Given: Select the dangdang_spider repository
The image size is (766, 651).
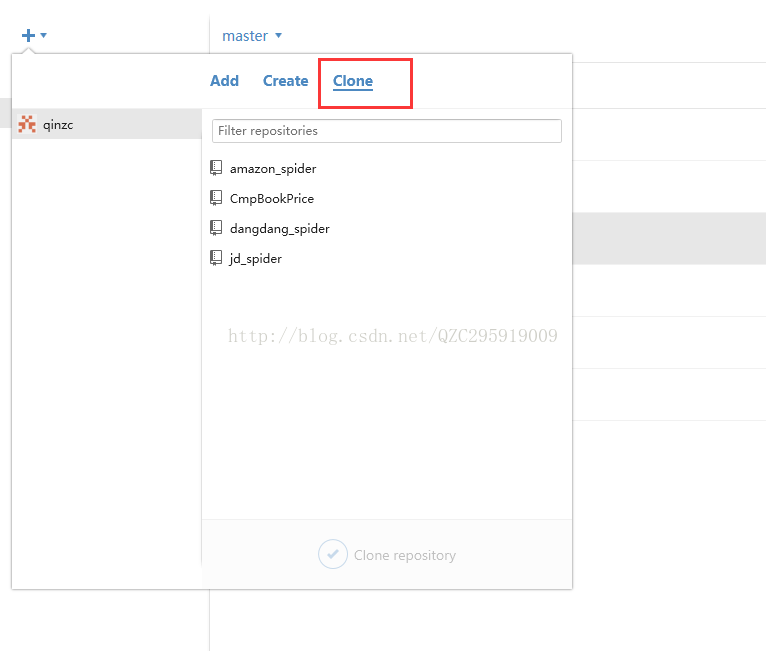Looking at the screenshot, I should tap(279, 229).
